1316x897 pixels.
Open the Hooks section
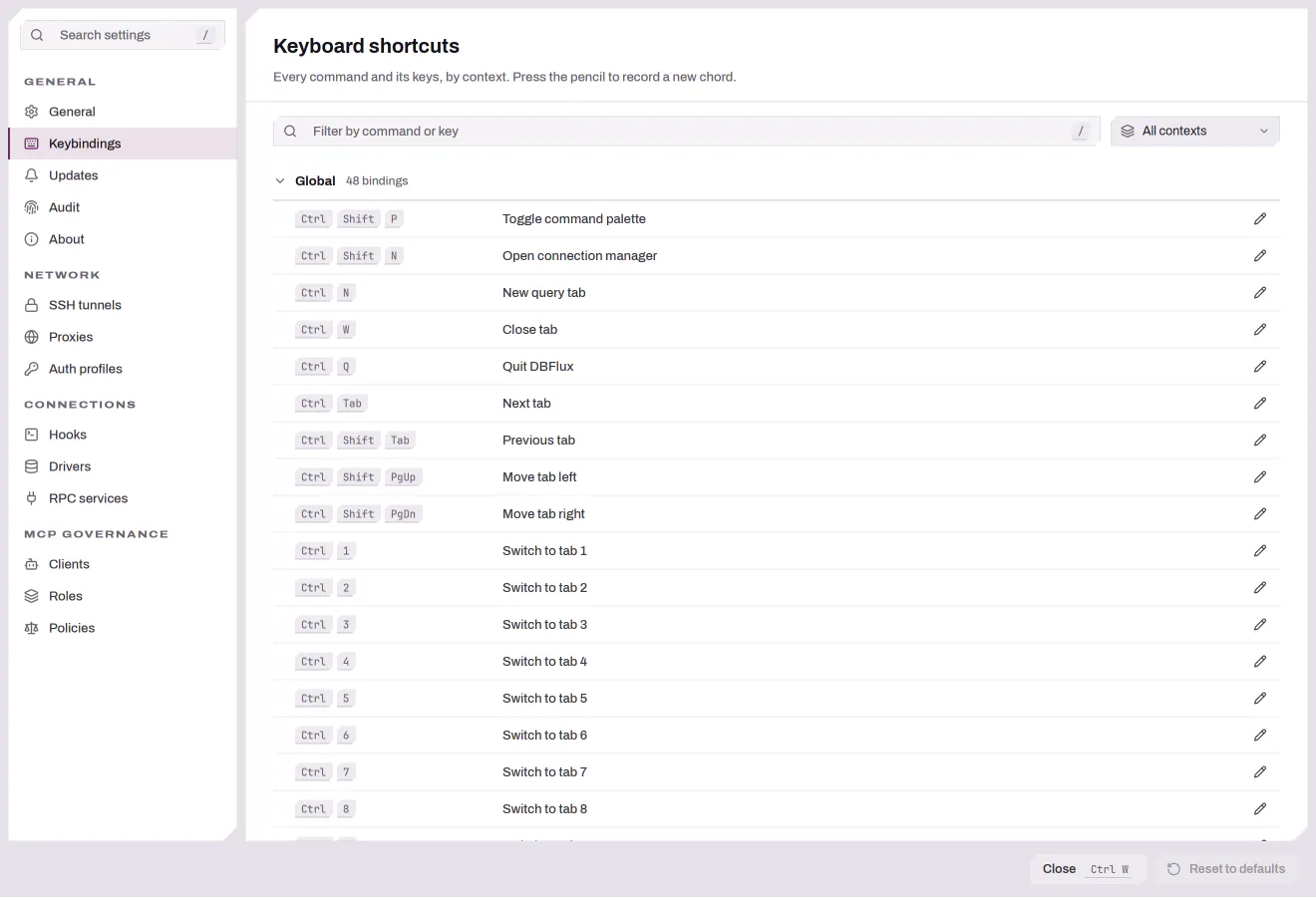click(x=123, y=435)
